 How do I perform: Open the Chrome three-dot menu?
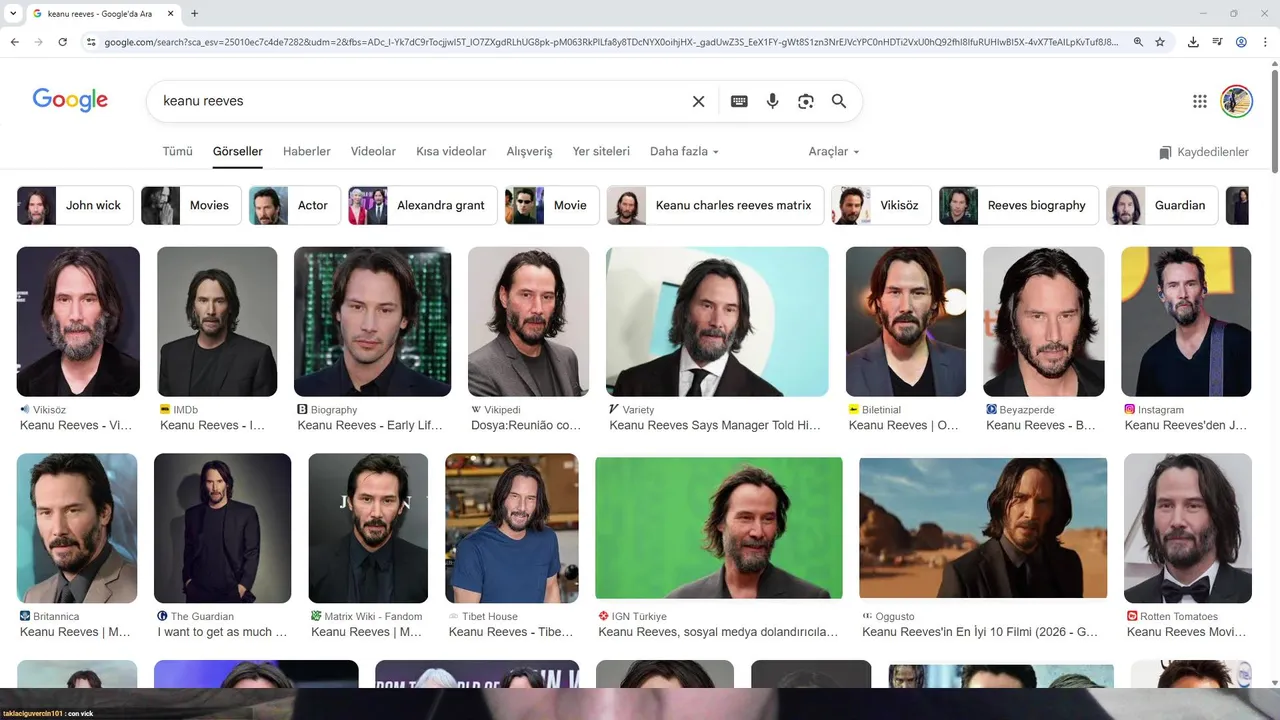[x=1265, y=42]
